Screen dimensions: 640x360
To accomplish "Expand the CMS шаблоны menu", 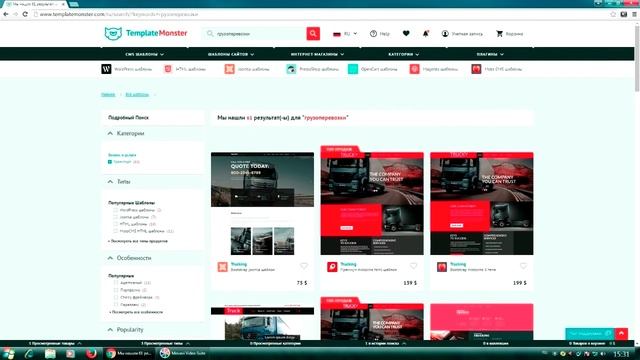I will coord(144,54).
